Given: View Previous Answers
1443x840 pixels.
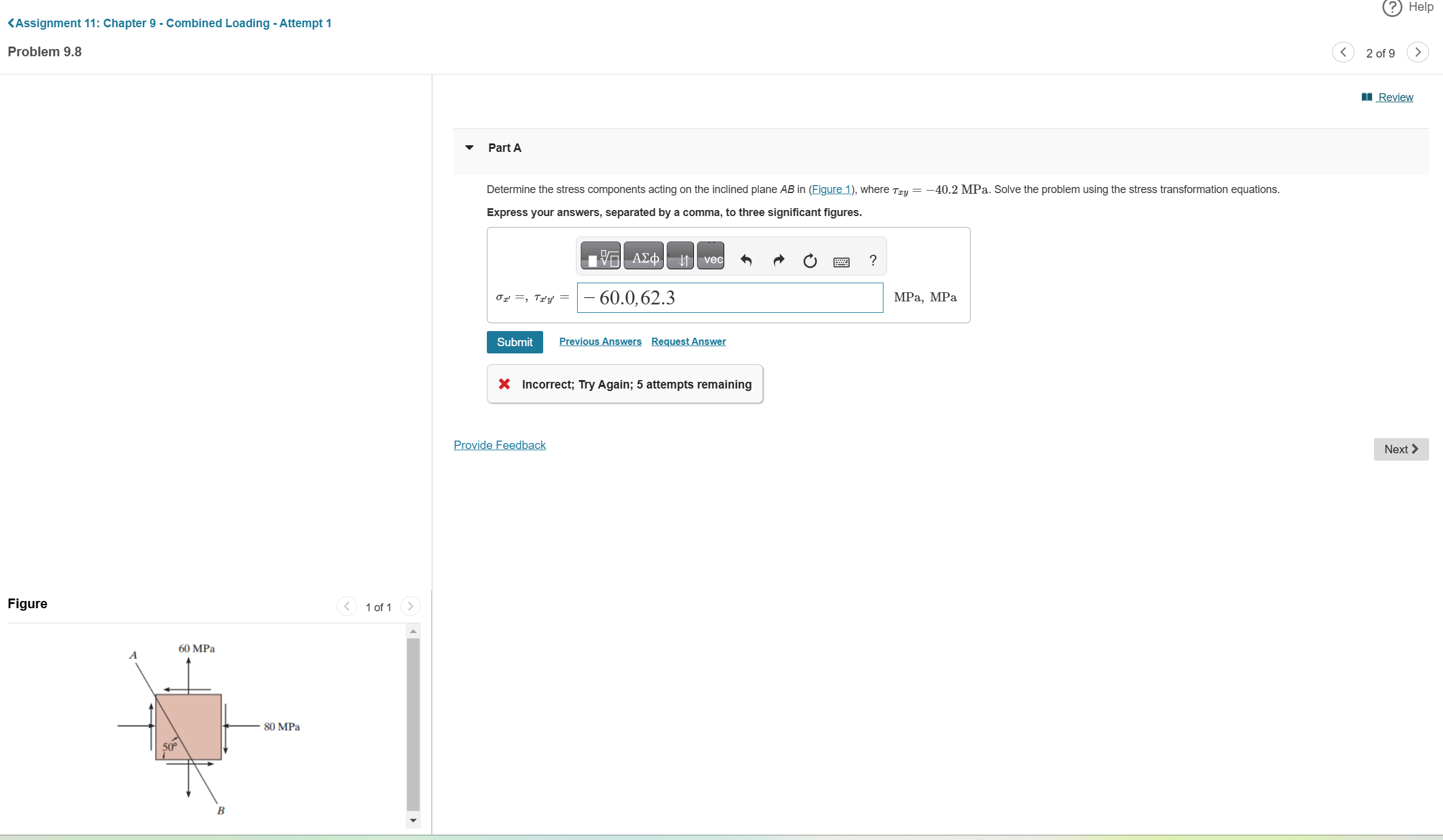Looking at the screenshot, I should click(600, 341).
